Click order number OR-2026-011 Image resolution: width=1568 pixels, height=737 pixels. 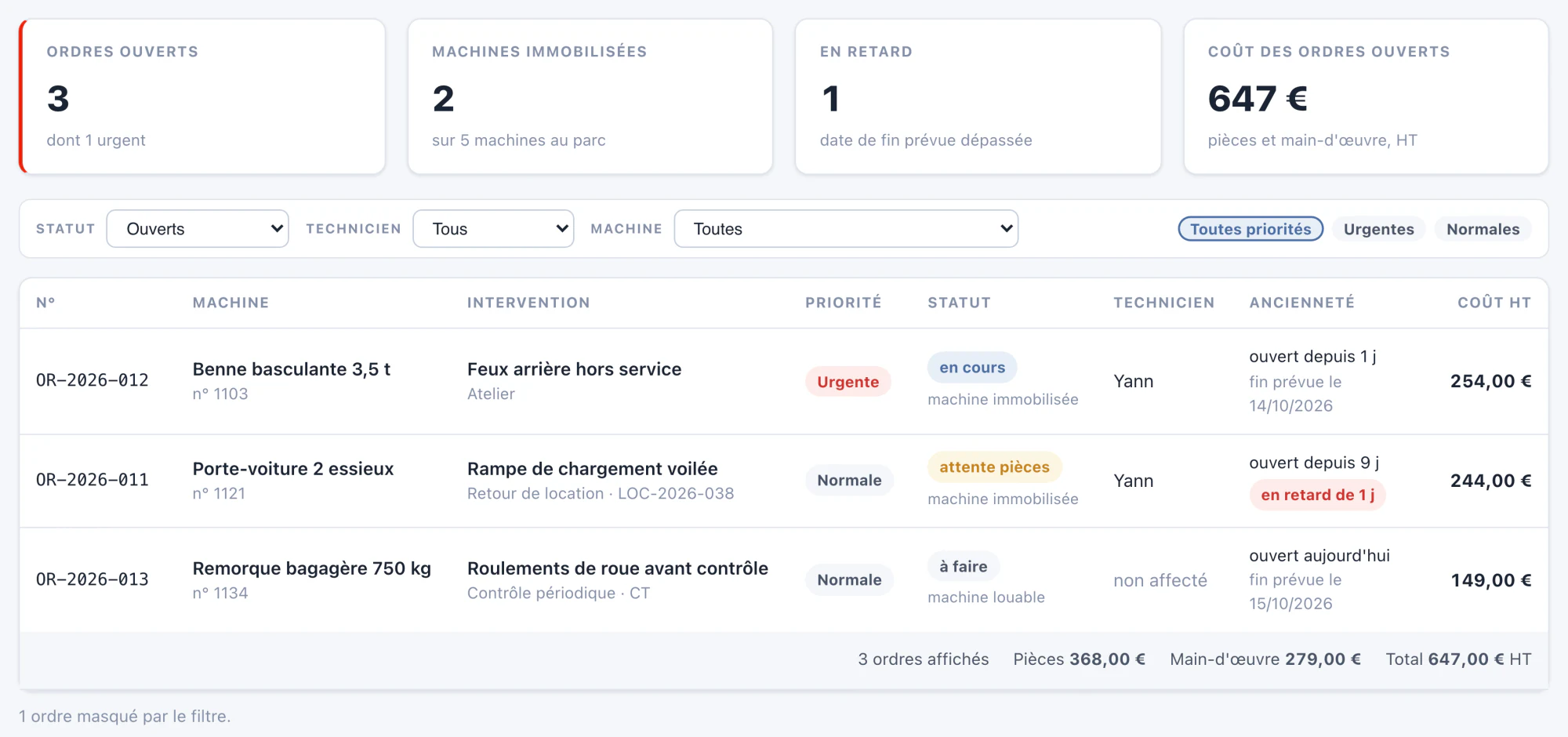(93, 480)
